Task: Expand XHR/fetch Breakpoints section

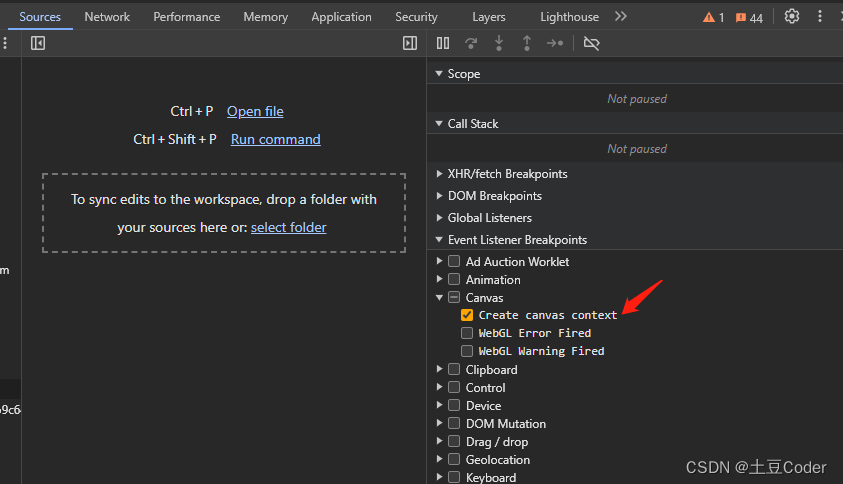Action: click(439, 174)
